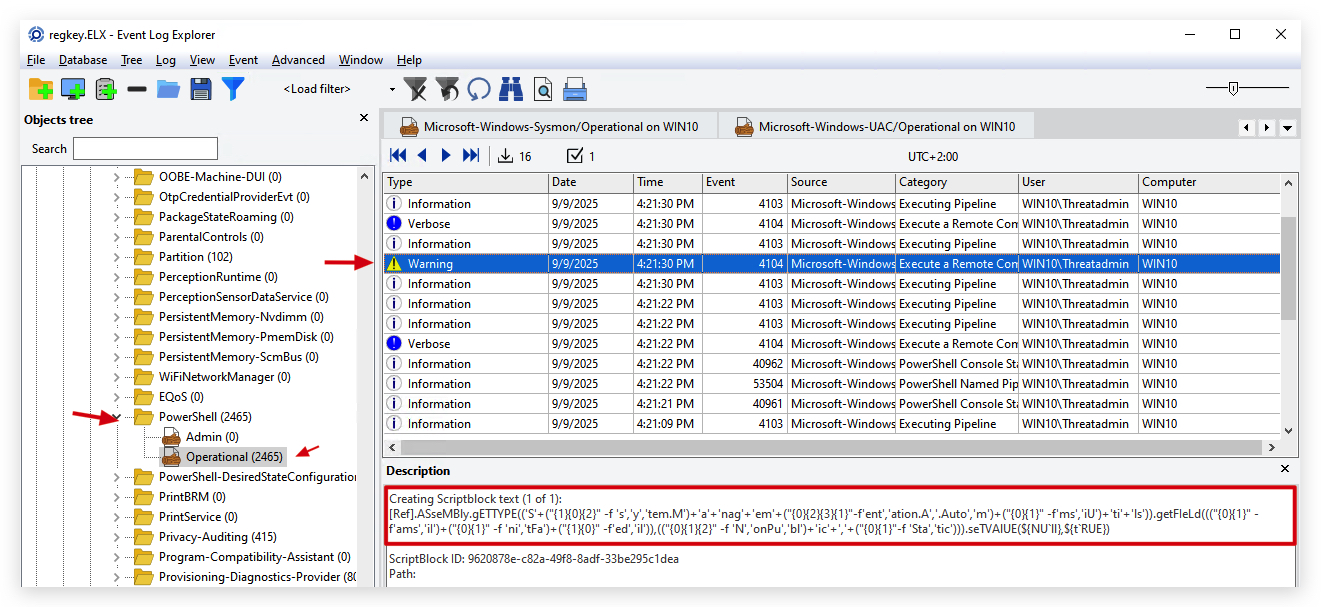Select the Warning event 4104 row

(832, 264)
